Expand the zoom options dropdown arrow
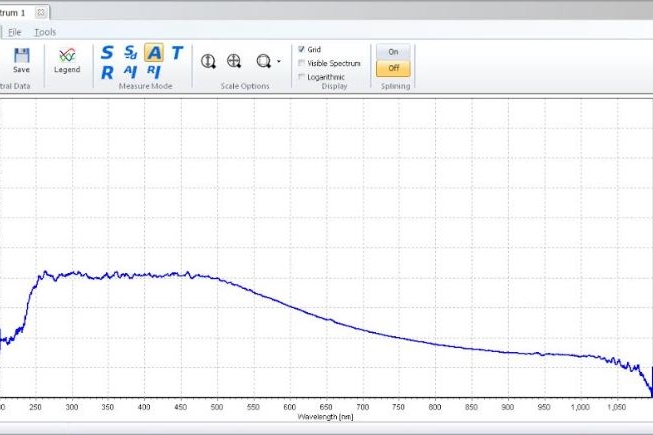The width and height of the screenshot is (653, 435). pos(279,61)
